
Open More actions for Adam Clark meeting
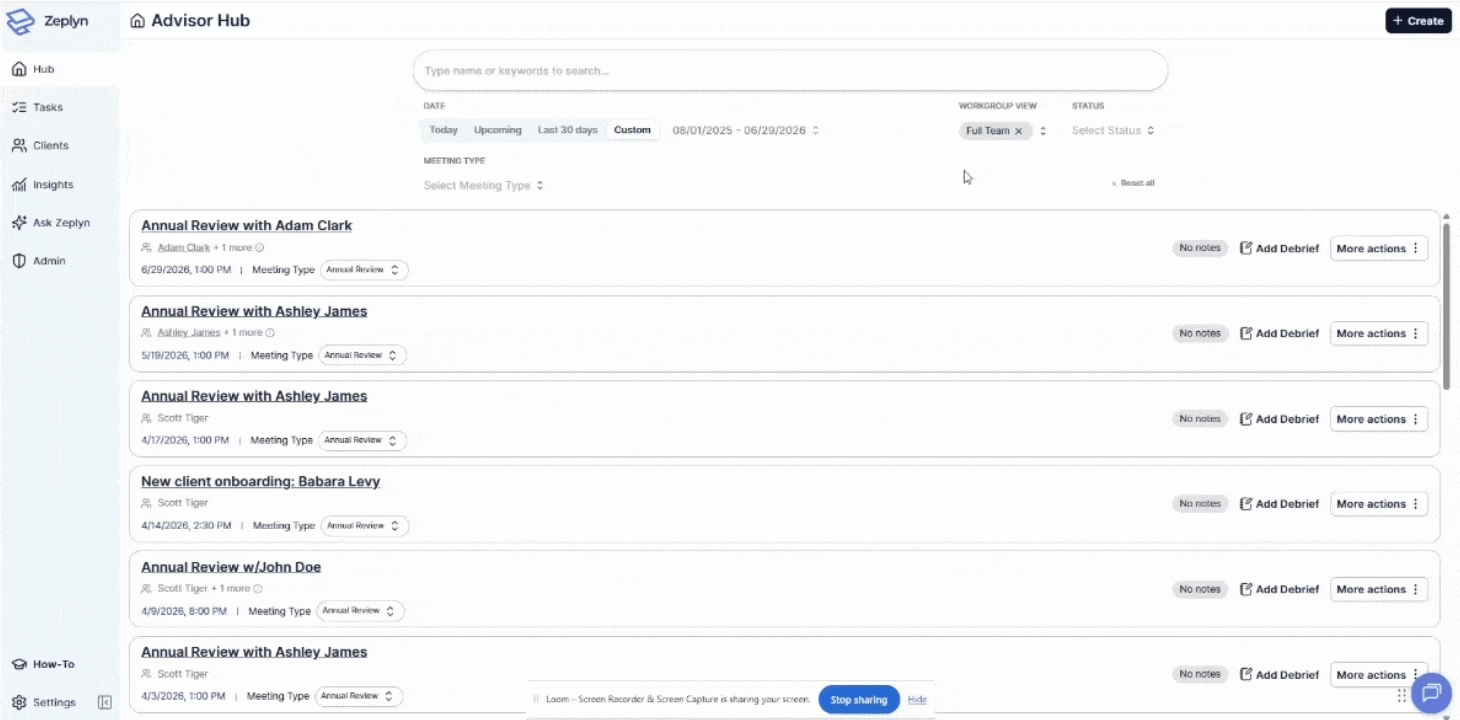click(1378, 248)
